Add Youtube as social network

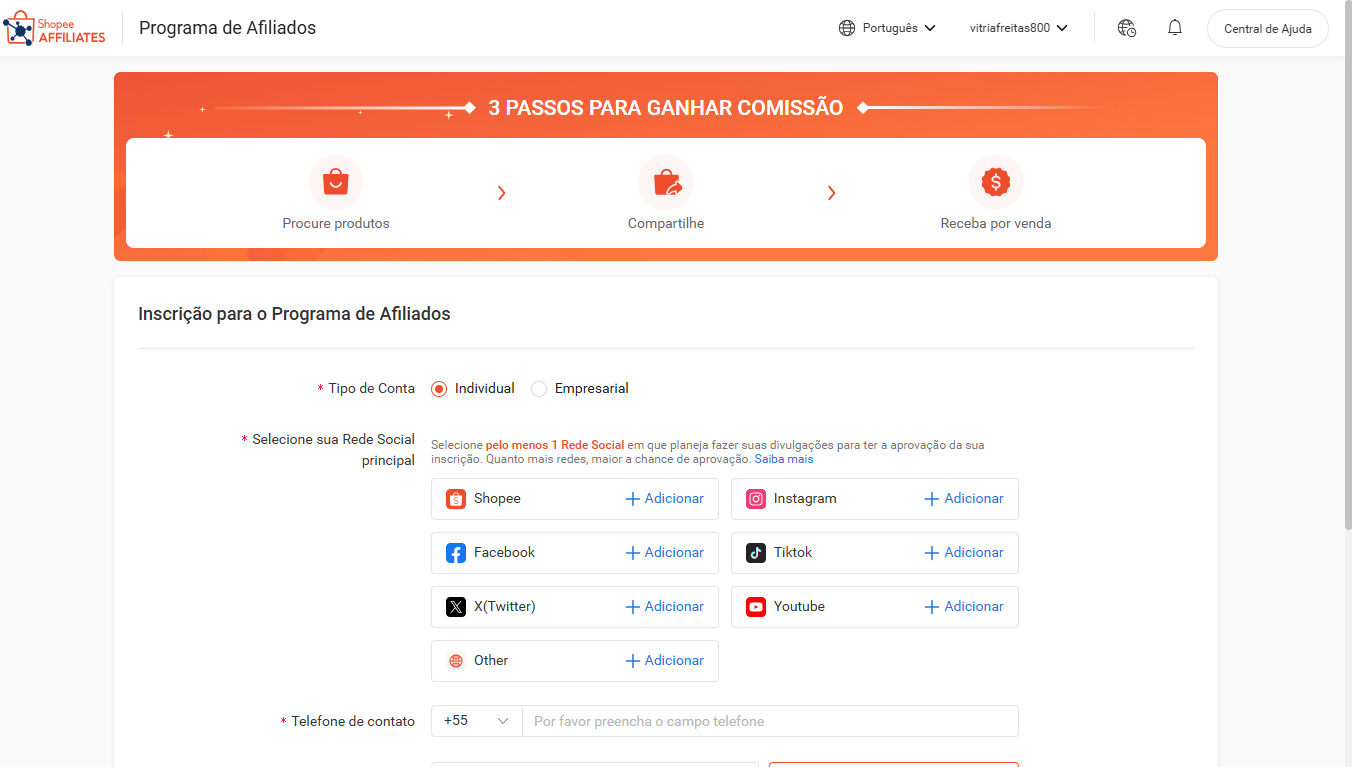(x=964, y=607)
